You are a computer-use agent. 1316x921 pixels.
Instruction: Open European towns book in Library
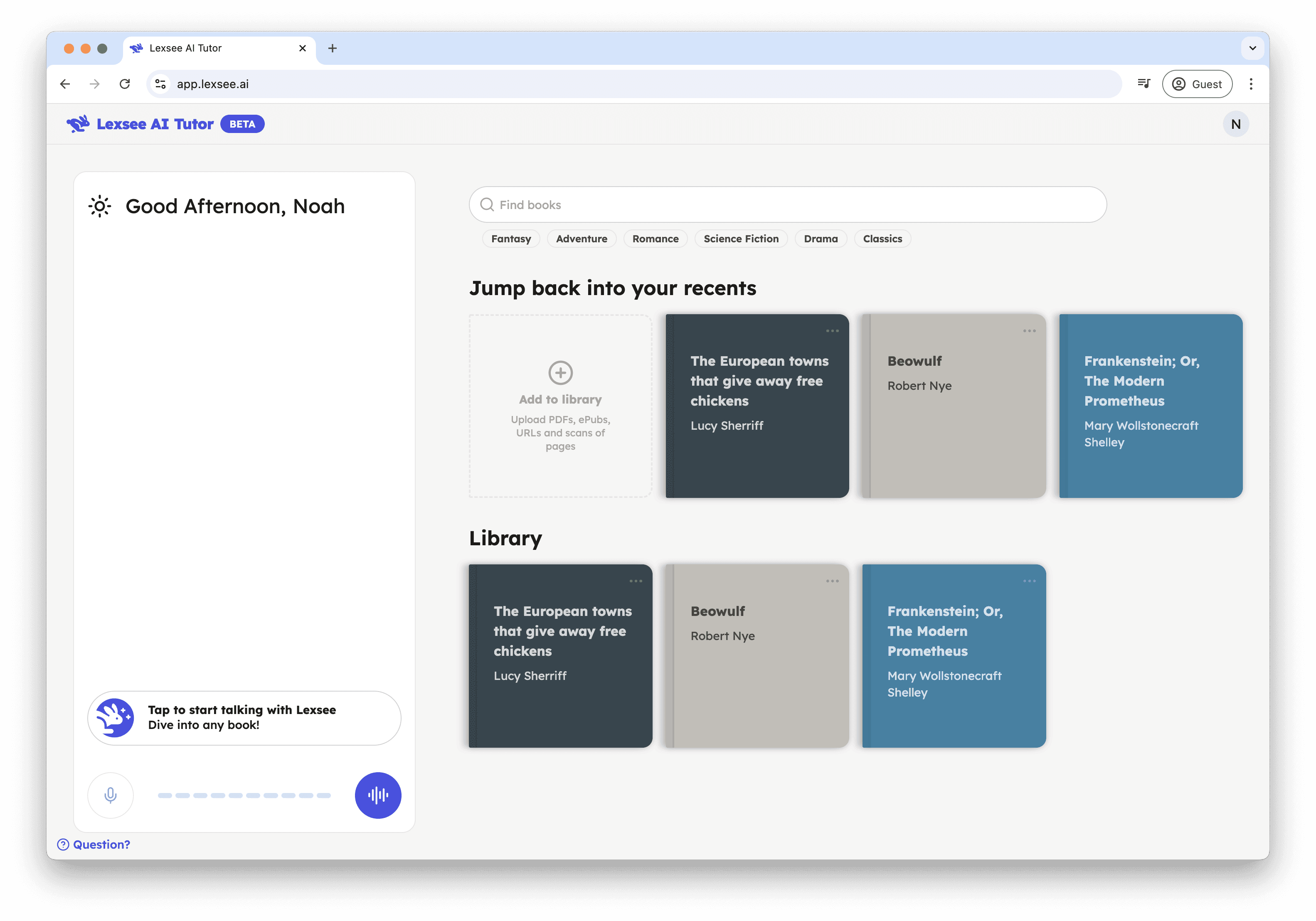pos(560,656)
